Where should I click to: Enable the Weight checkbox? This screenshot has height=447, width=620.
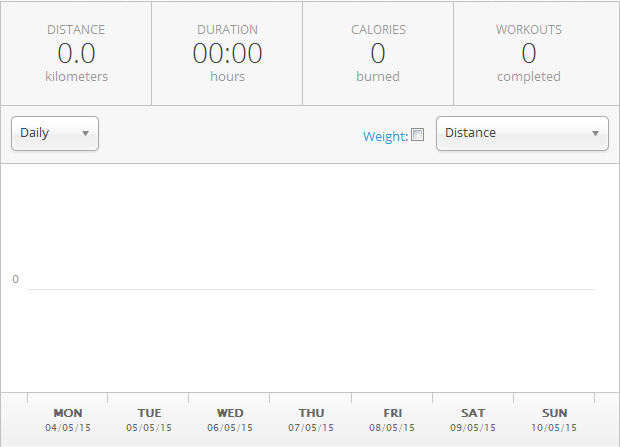(x=418, y=136)
